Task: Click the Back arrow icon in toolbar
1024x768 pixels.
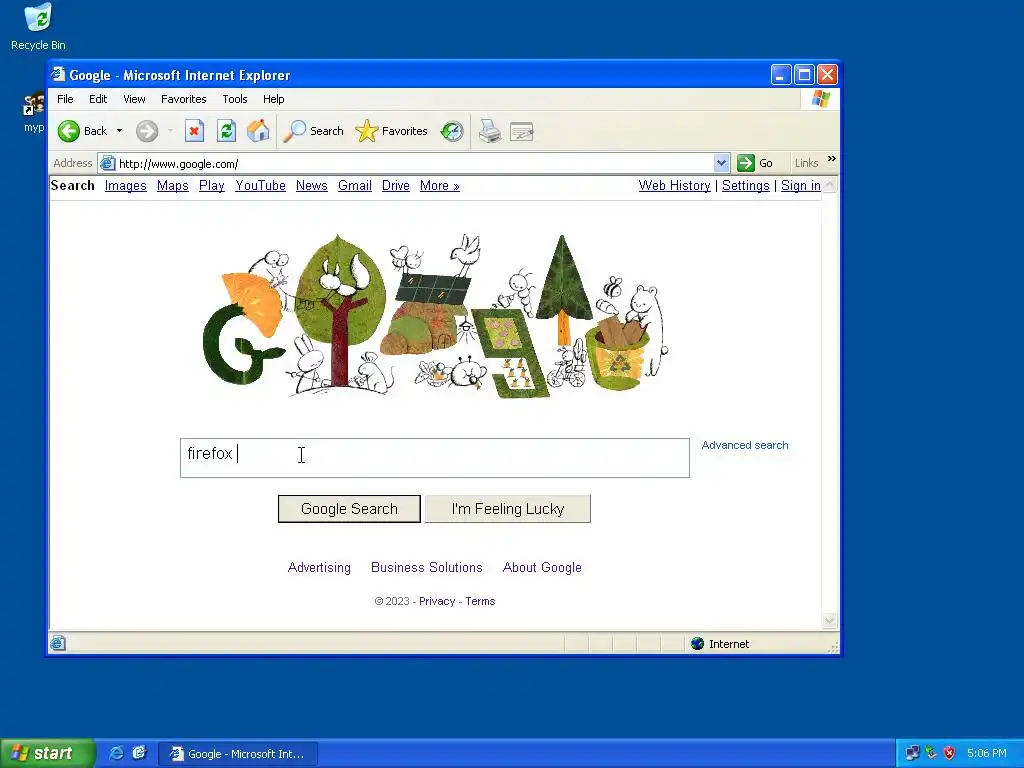Action: [69, 131]
